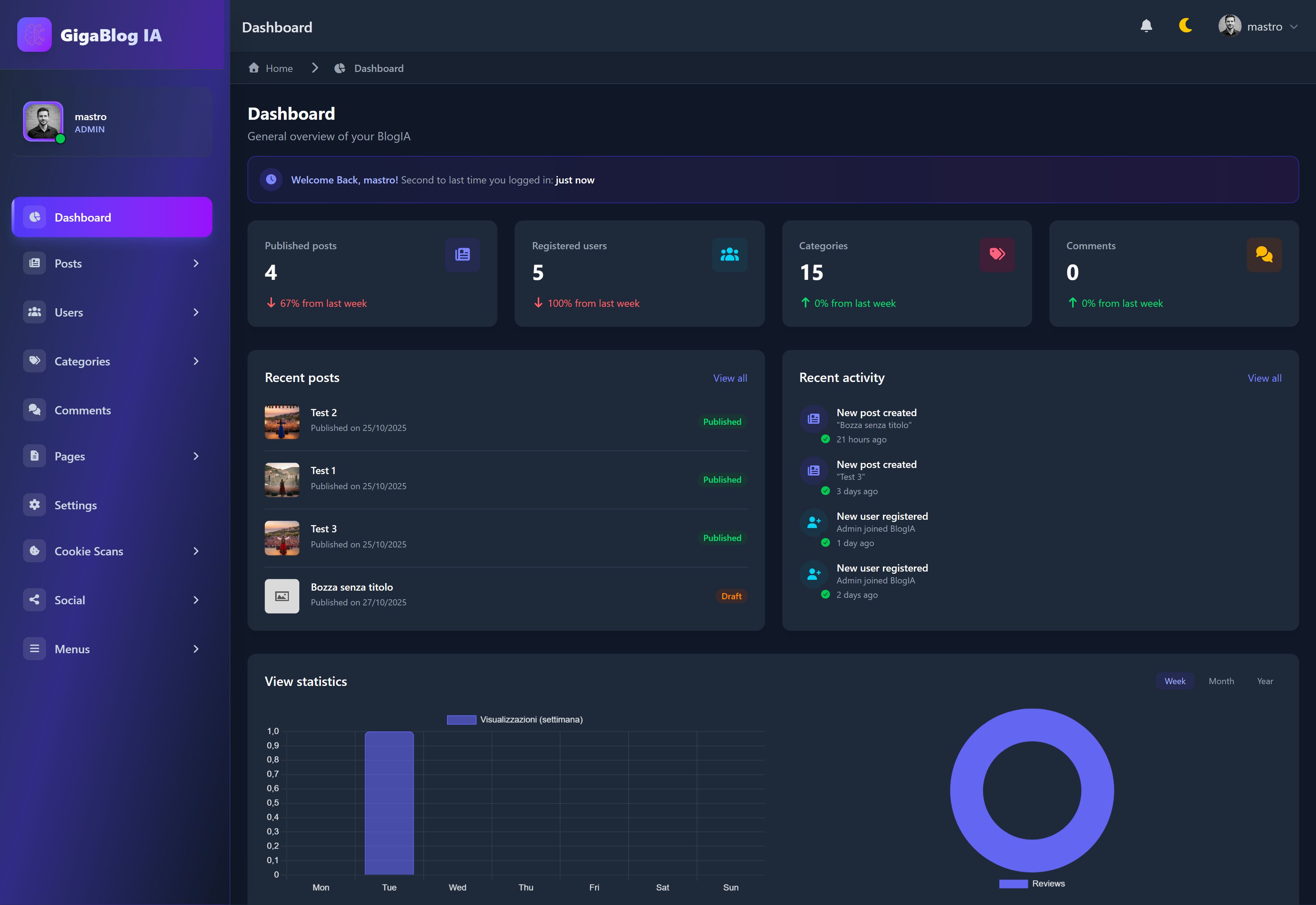Toggle dark mode with the moon icon

(x=1185, y=26)
